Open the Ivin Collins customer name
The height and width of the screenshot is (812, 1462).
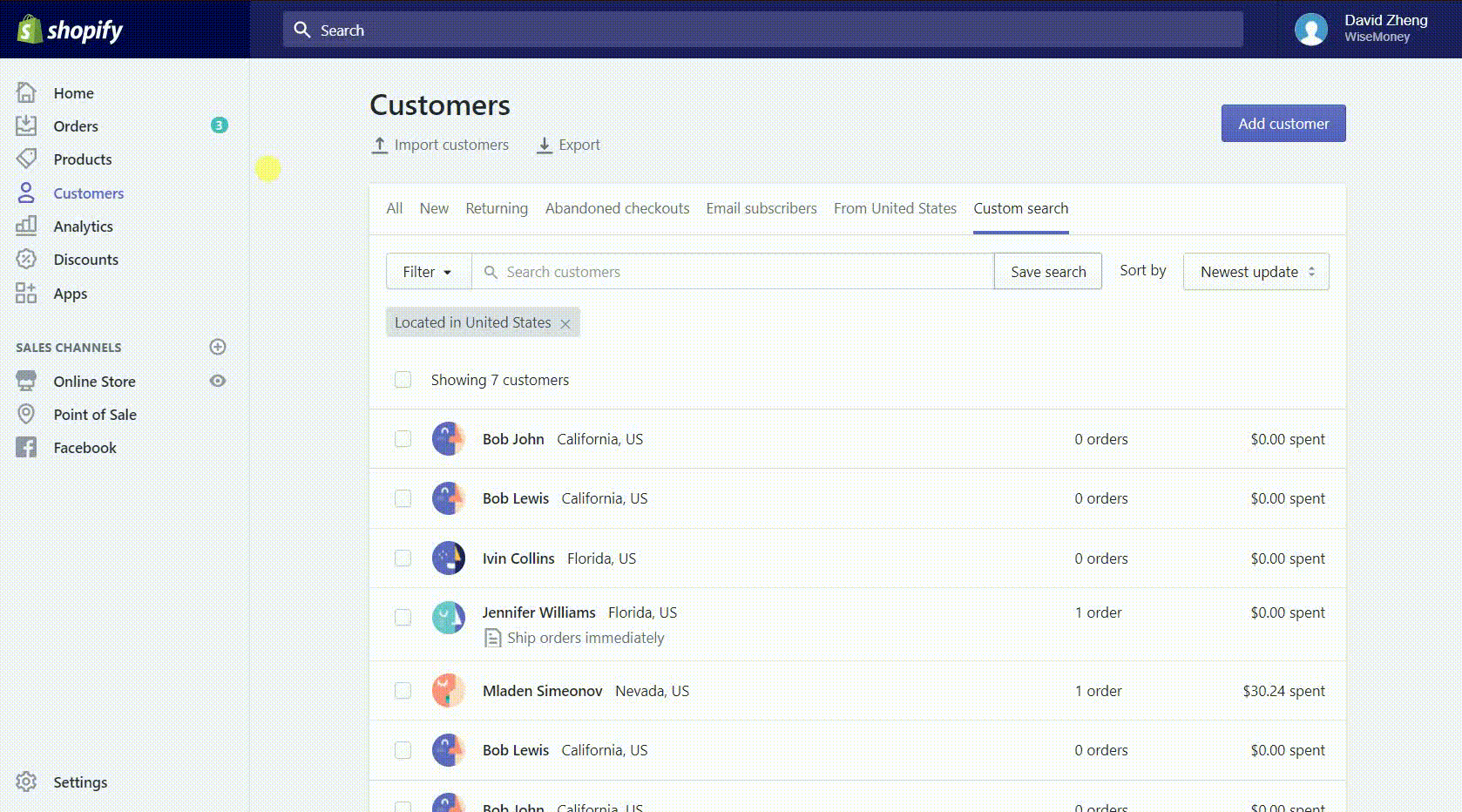(518, 558)
